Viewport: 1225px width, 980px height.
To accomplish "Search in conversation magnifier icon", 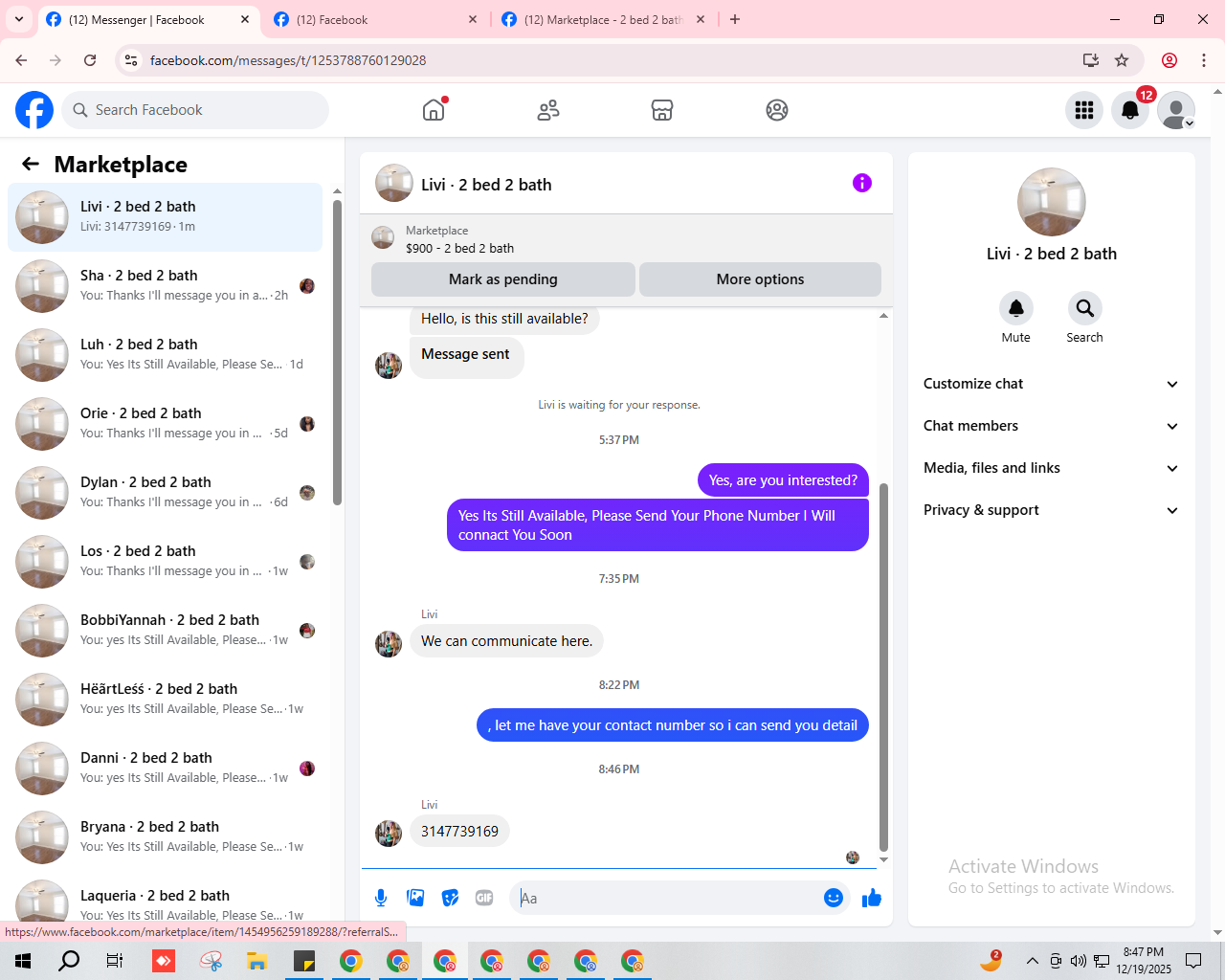I will tap(1085, 308).
